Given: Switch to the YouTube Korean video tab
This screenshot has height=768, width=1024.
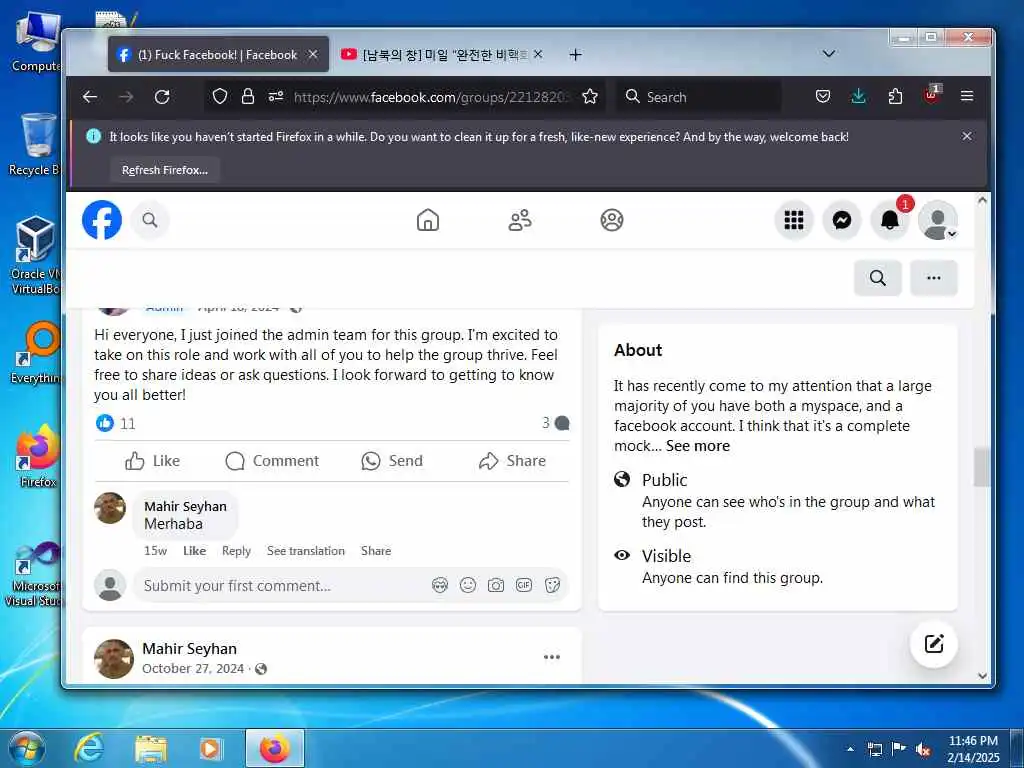Looking at the screenshot, I should coord(442,55).
